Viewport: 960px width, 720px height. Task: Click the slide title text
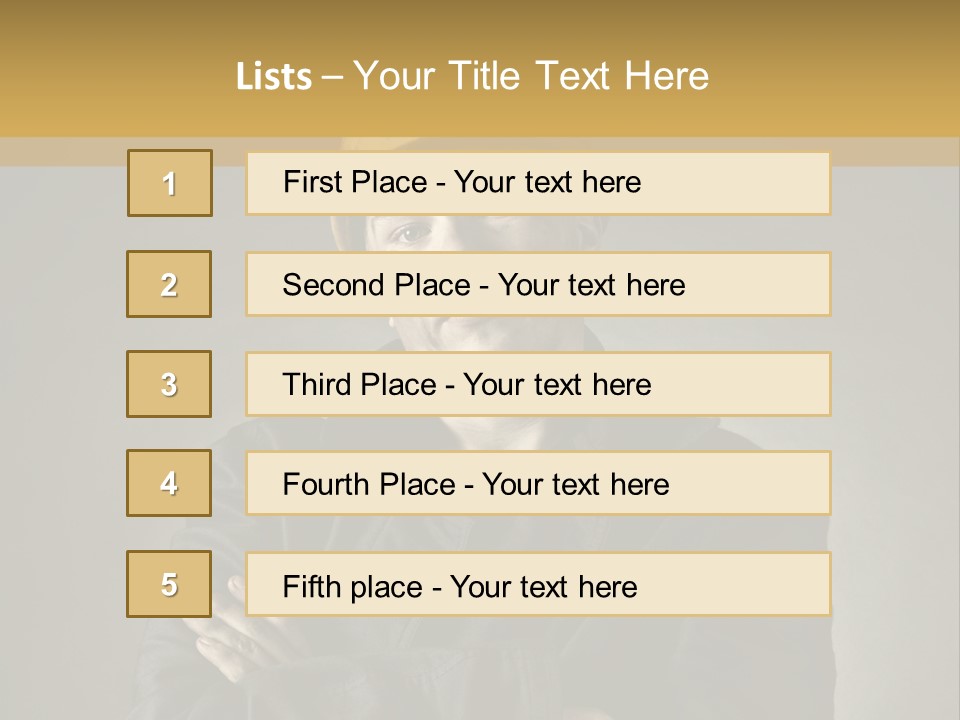(472, 76)
